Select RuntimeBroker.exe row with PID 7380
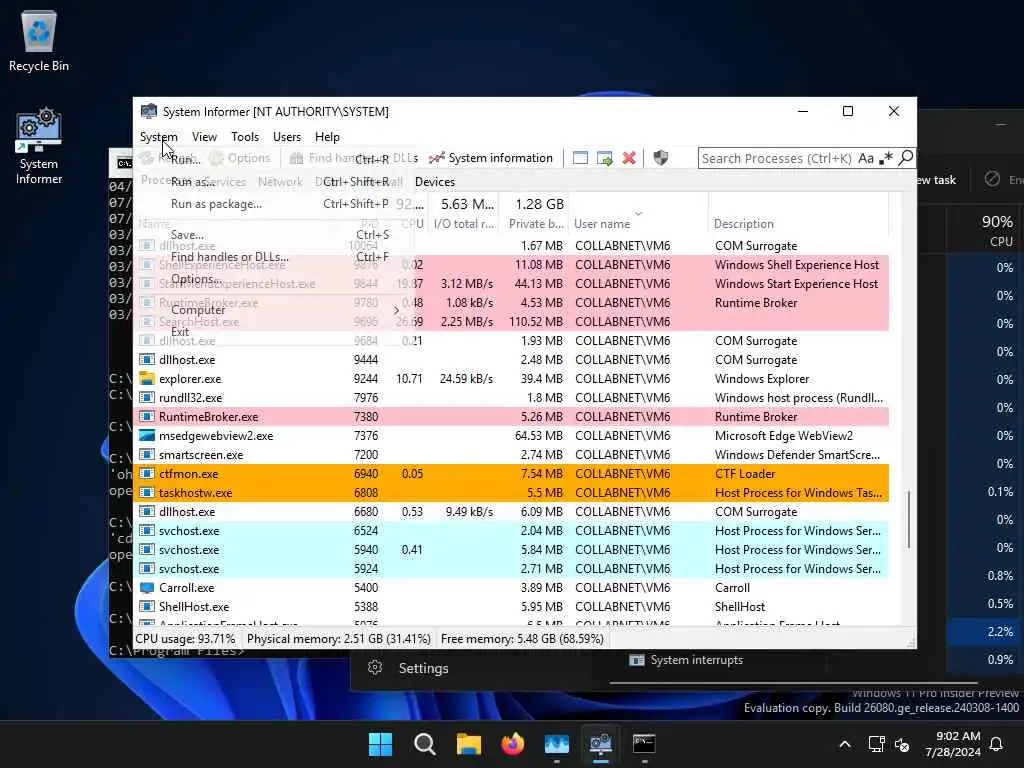Screen dimensions: 1024x768 [511, 417]
